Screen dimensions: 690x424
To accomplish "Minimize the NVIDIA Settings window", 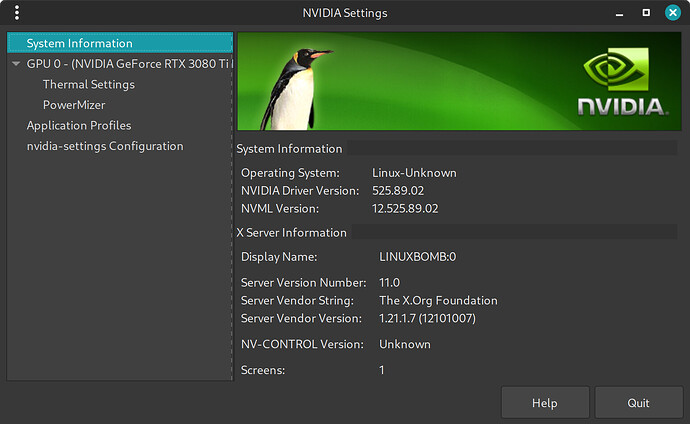I will point(619,13).
